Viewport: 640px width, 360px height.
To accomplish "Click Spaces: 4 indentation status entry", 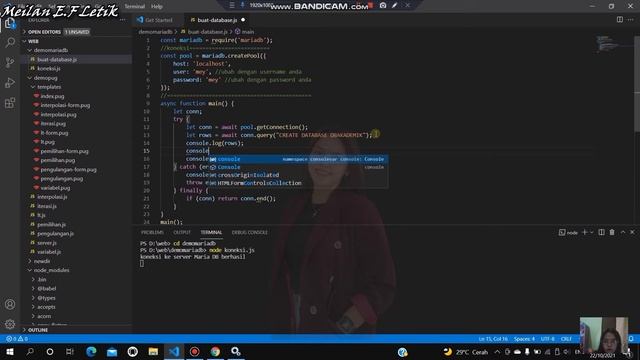I will pyautogui.click(x=524, y=339).
